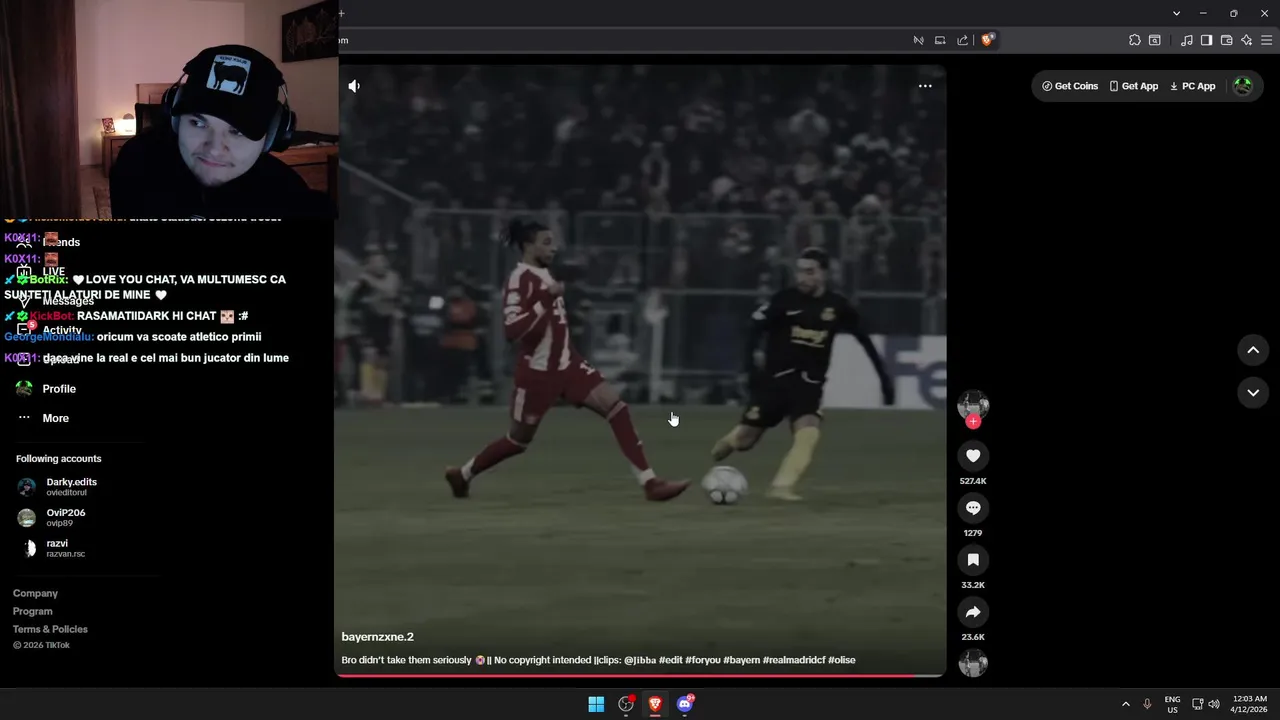Switch to Brave on the taskbar
1280x720 pixels.
pyautogui.click(x=655, y=704)
